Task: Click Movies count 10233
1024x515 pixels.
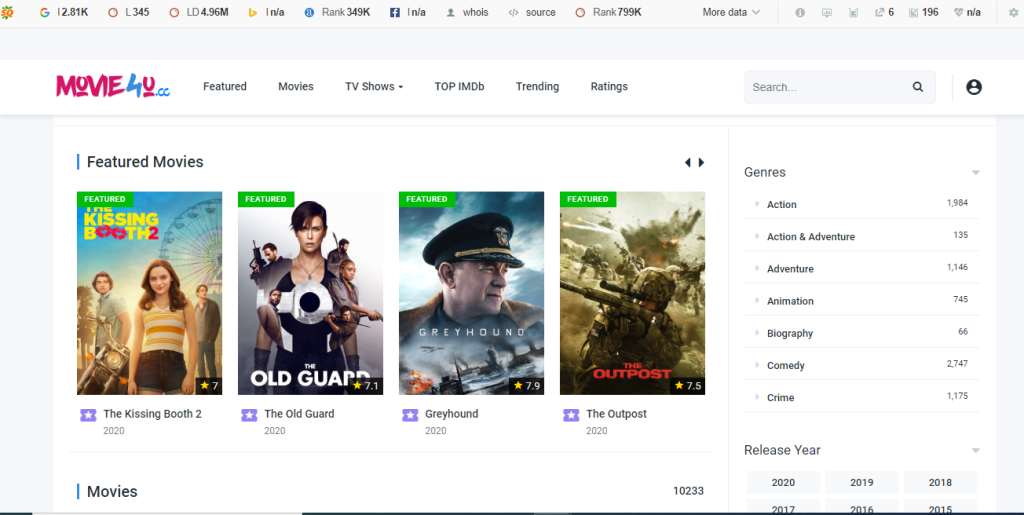Action: [x=688, y=491]
